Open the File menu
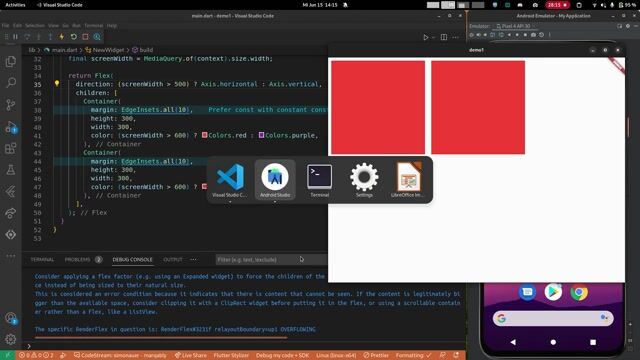640x360 pixels. coord(5,25)
